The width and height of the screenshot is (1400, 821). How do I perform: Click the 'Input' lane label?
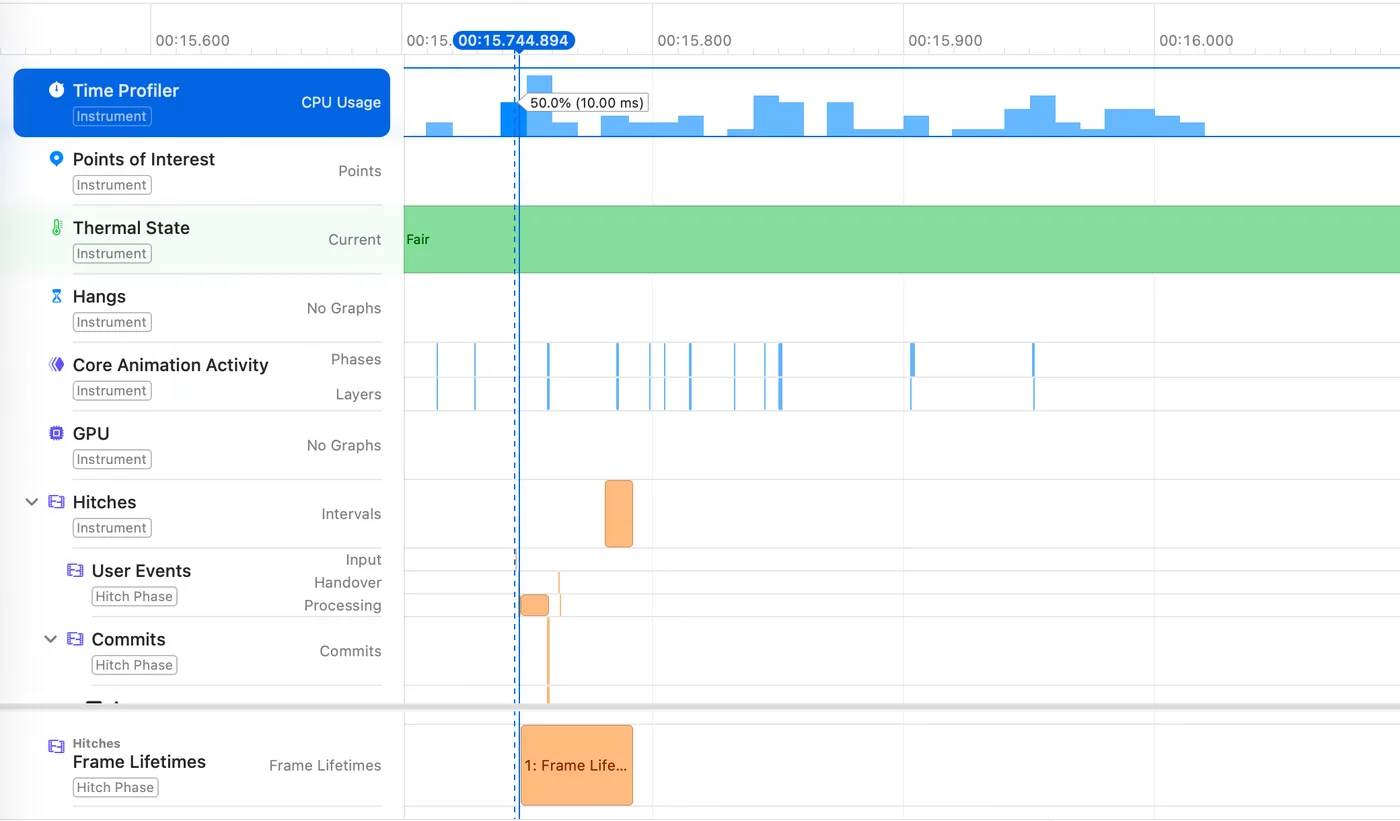[x=364, y=560]
